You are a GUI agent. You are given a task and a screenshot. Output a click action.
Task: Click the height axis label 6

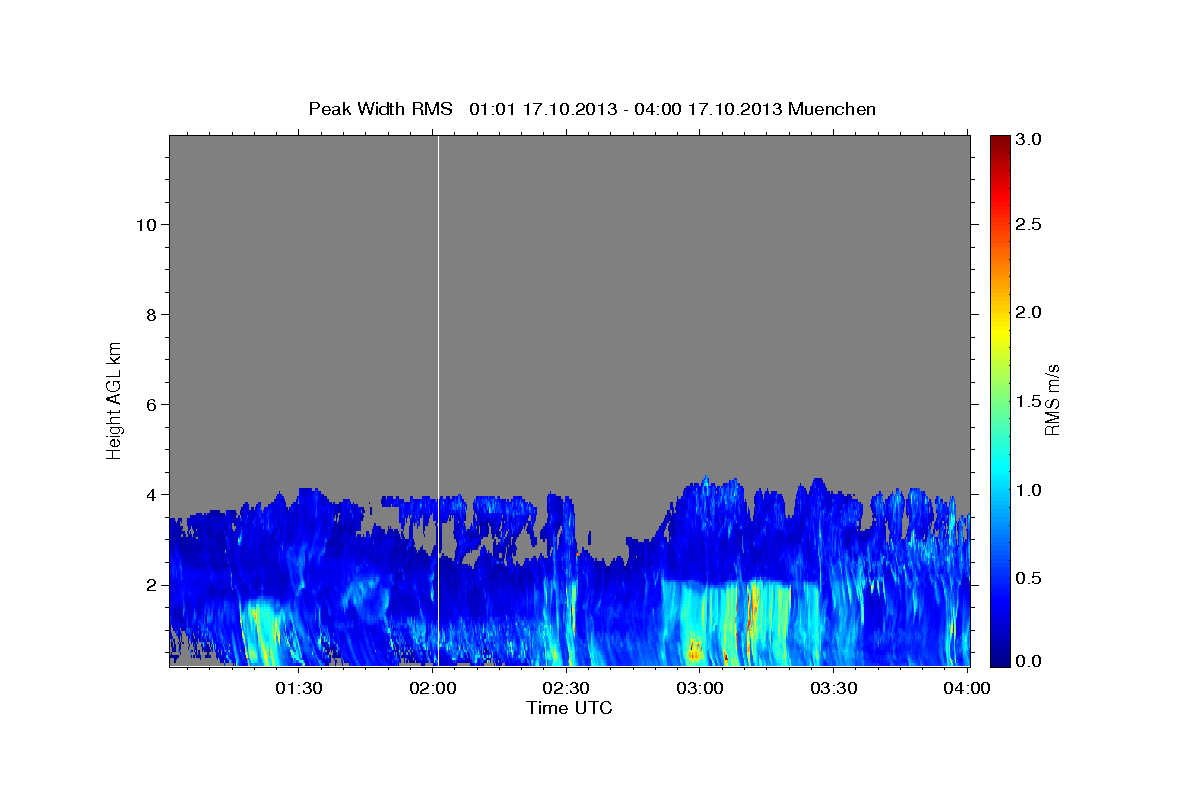[149, 404]
